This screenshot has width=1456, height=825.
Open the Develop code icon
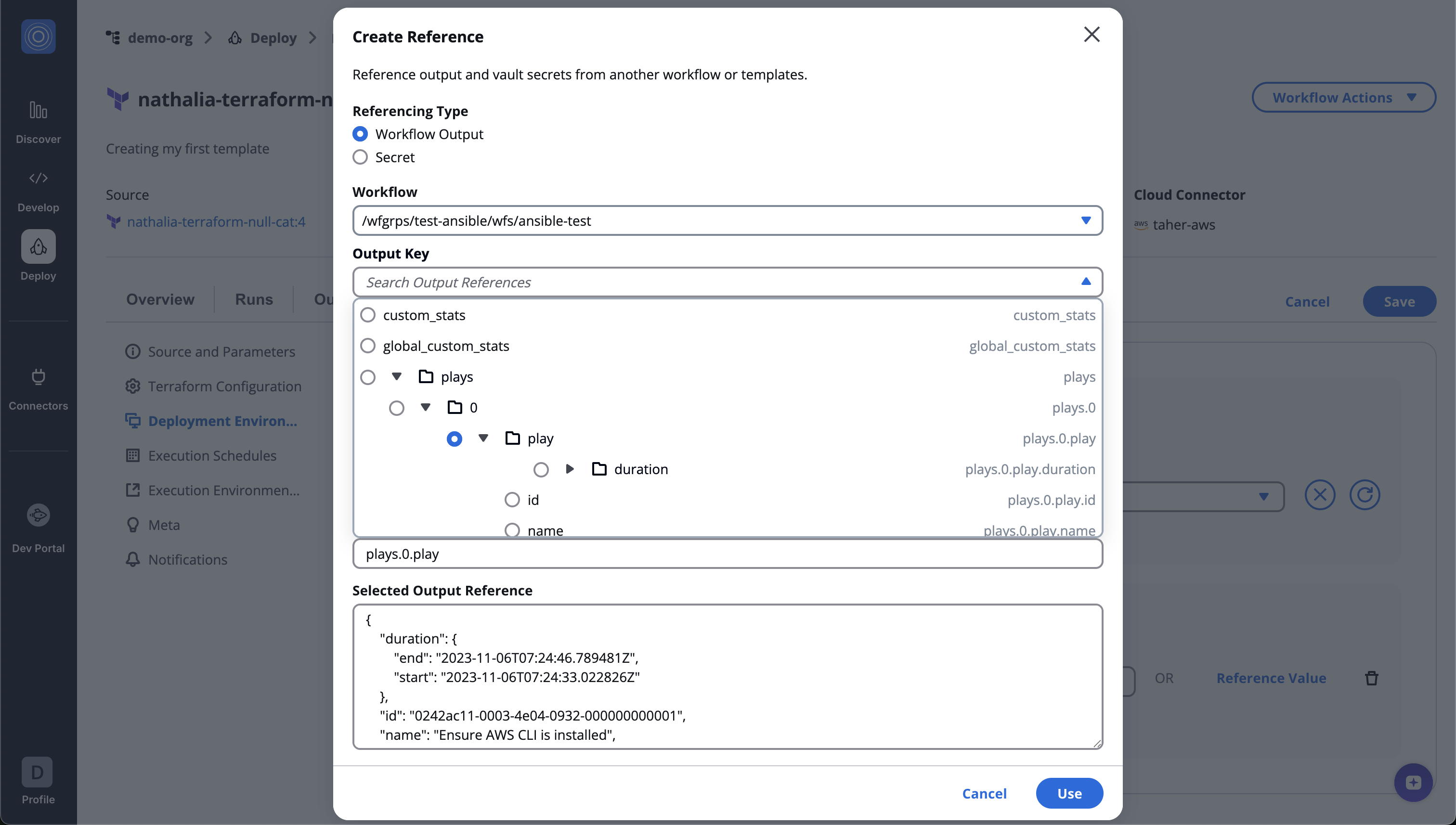38,178
